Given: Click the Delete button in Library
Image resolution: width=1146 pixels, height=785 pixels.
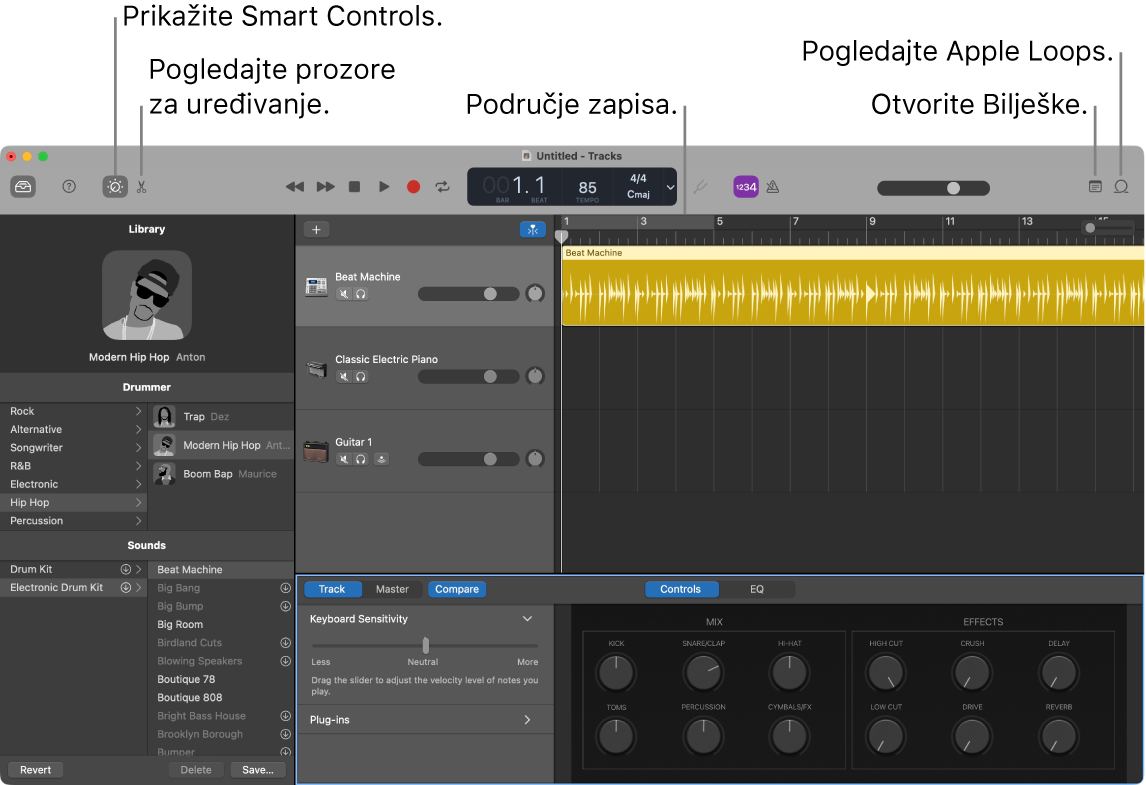Looking at the screenshot, I should [x=196, y=770].
